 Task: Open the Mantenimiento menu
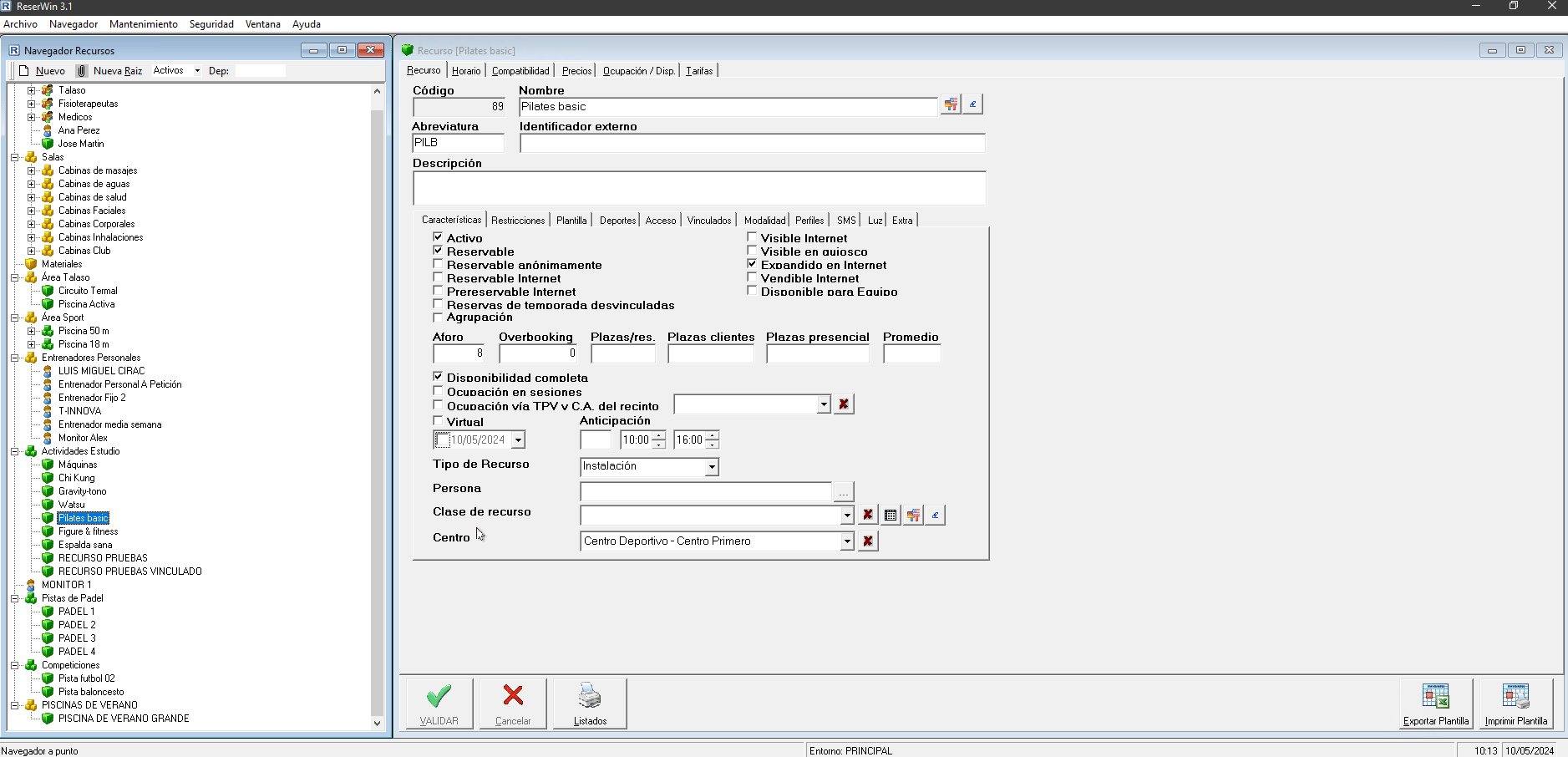click(144, 24)
